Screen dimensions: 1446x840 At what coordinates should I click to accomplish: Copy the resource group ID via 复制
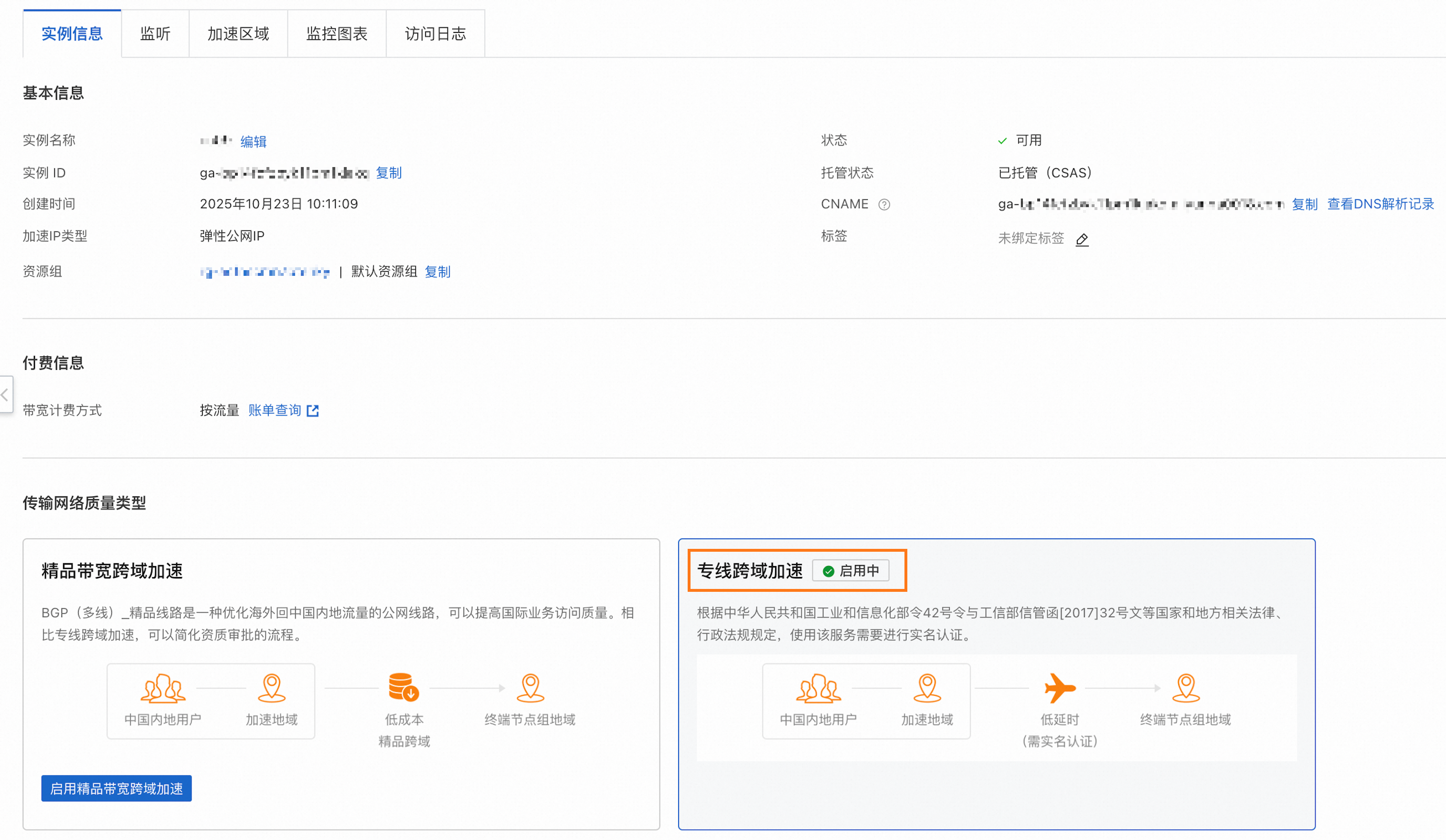437,272
